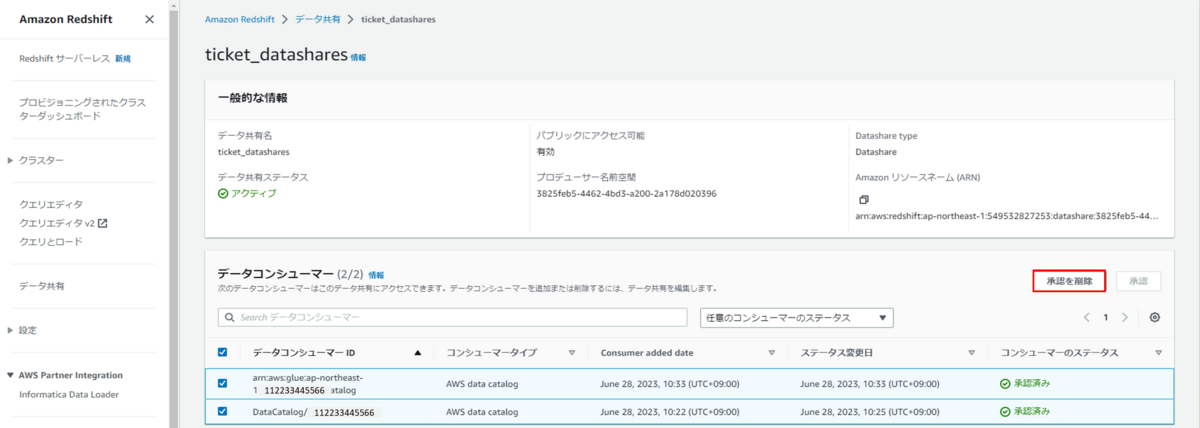Screen dimensions: 1200x428
Task: Click 承認済み status in the DataCatalog/ row
Action: [1031, 411]
